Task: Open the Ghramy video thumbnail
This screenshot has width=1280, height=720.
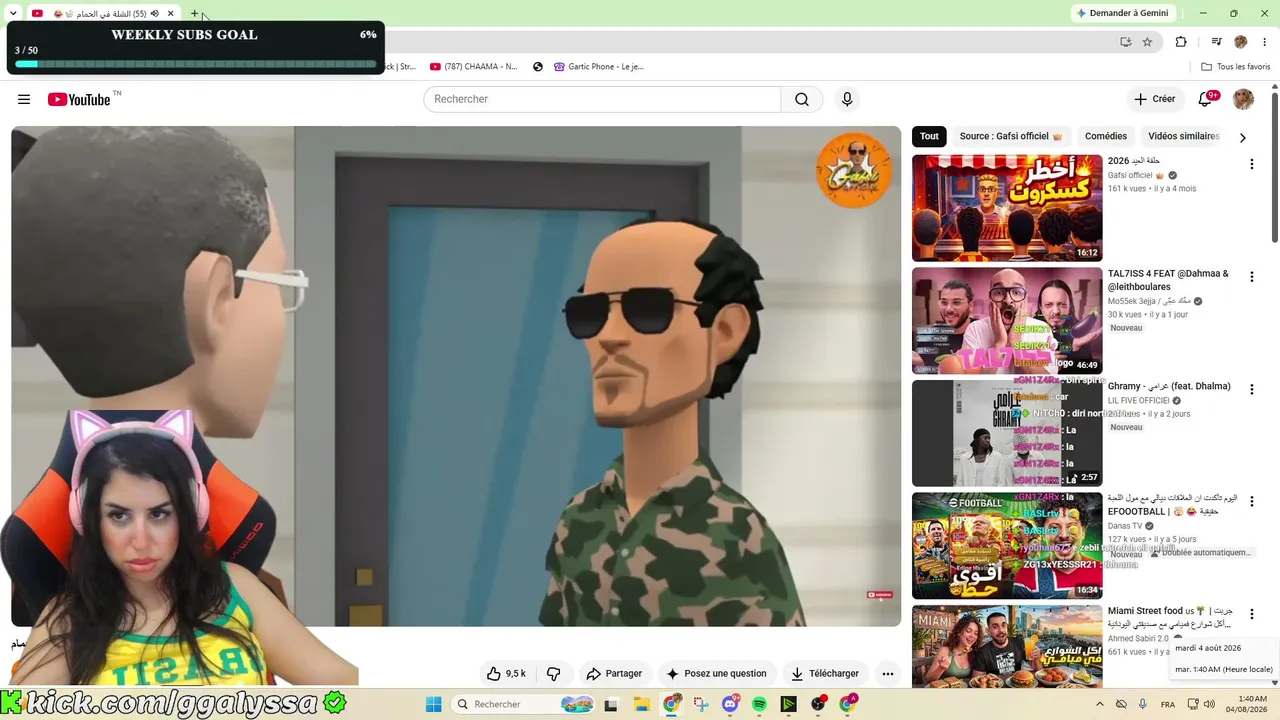Action: [x=1007, y=433]
